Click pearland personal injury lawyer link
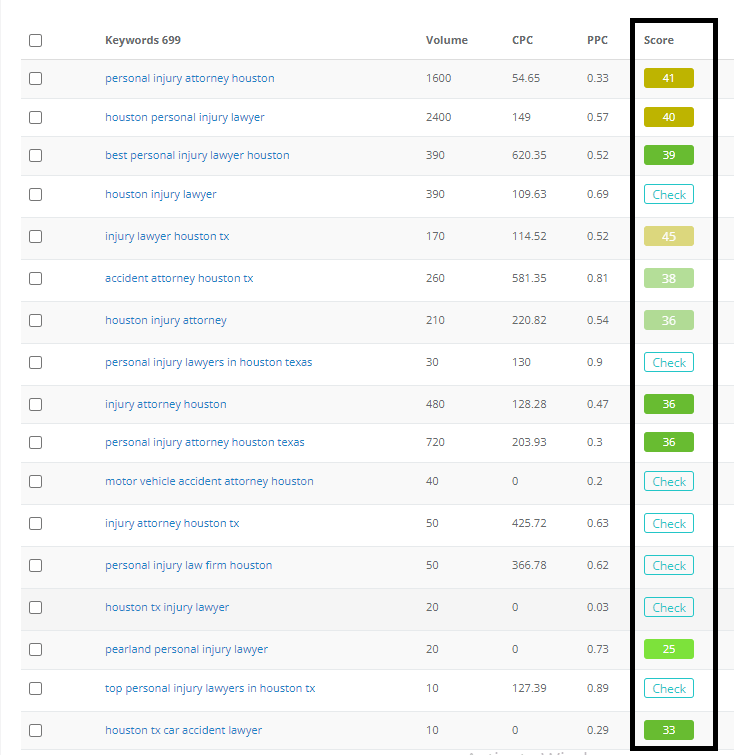This screenshot has width=734, height=755. pyautogui.click(x=186, y=650)
